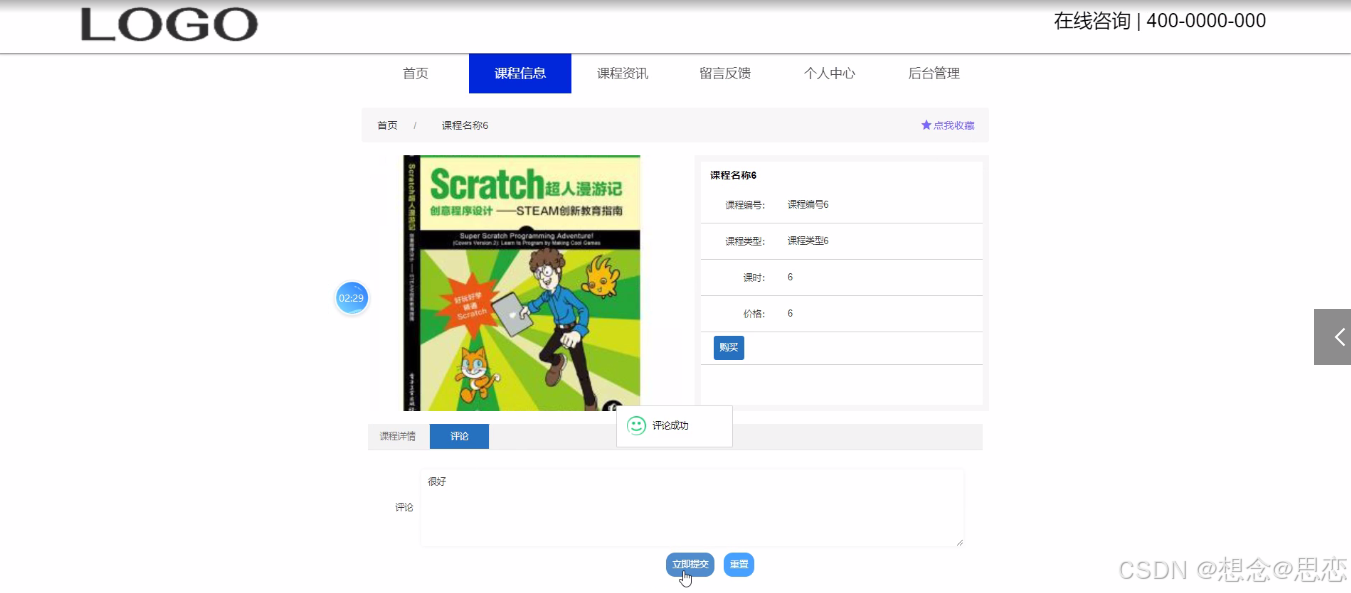
Task: Switch to the 课程详情 tab
Action: click(398, 437)
